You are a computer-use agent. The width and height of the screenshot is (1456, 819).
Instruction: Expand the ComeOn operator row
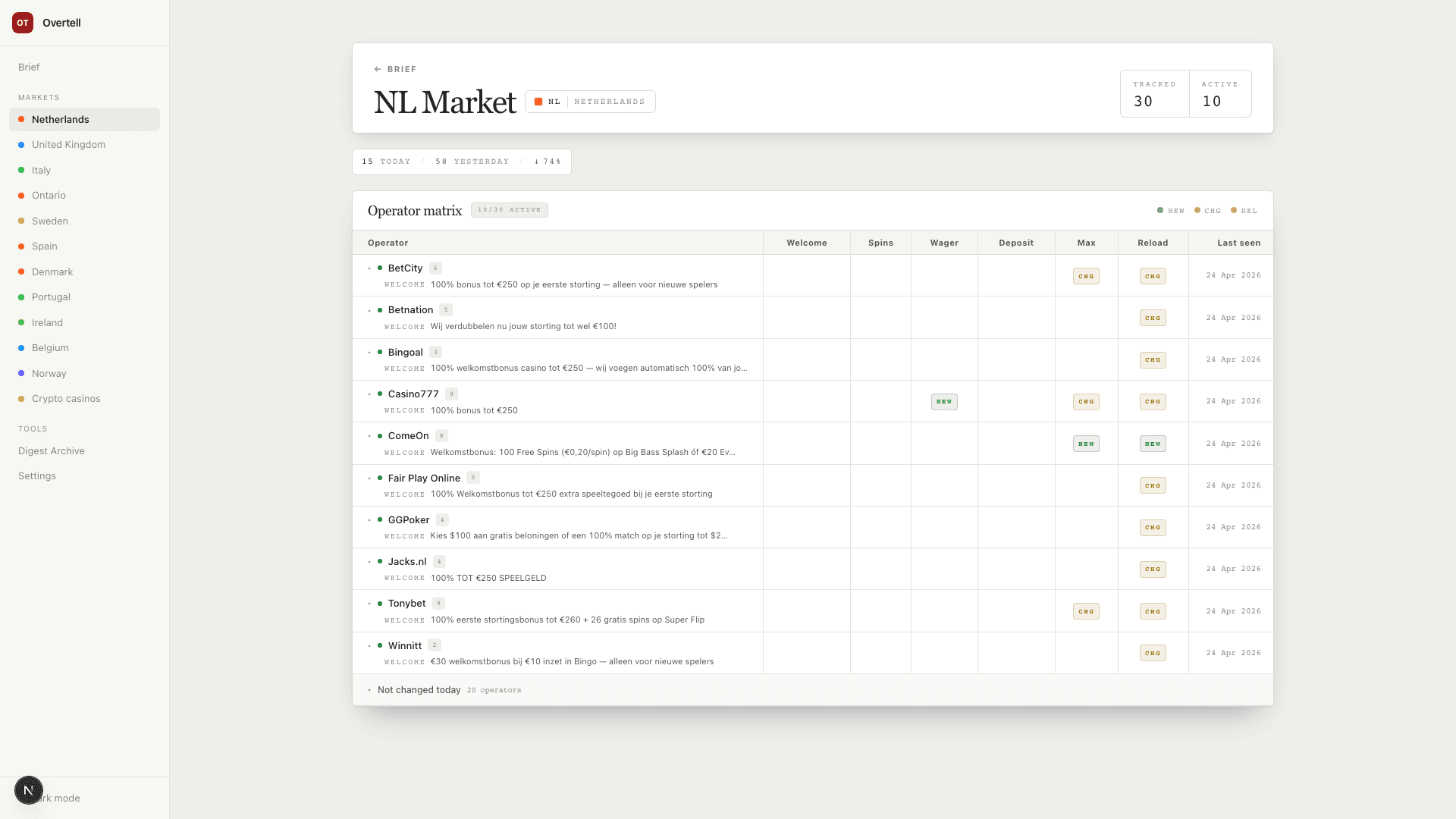click(x=369, y=436)
